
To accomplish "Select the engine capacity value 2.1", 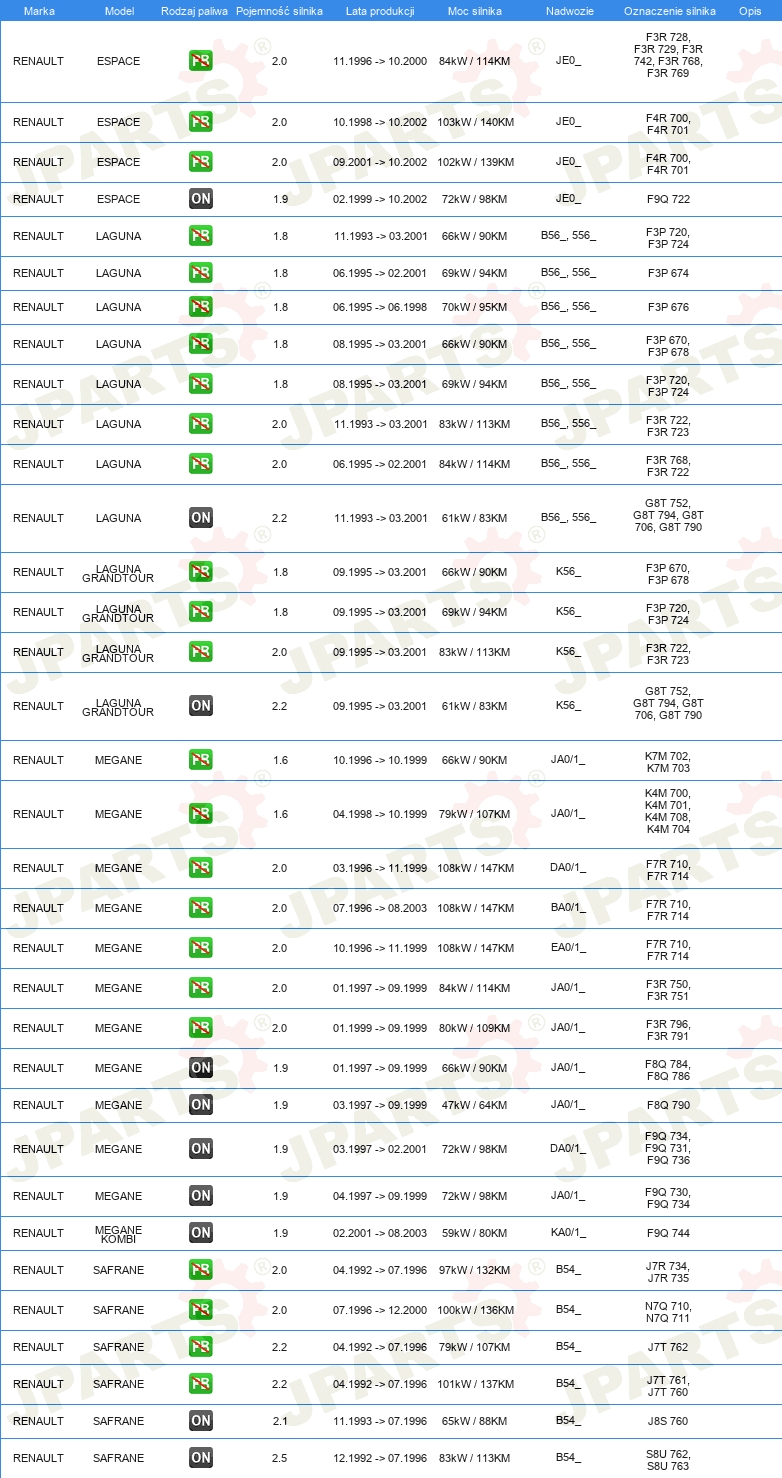I will point(280,1421).
